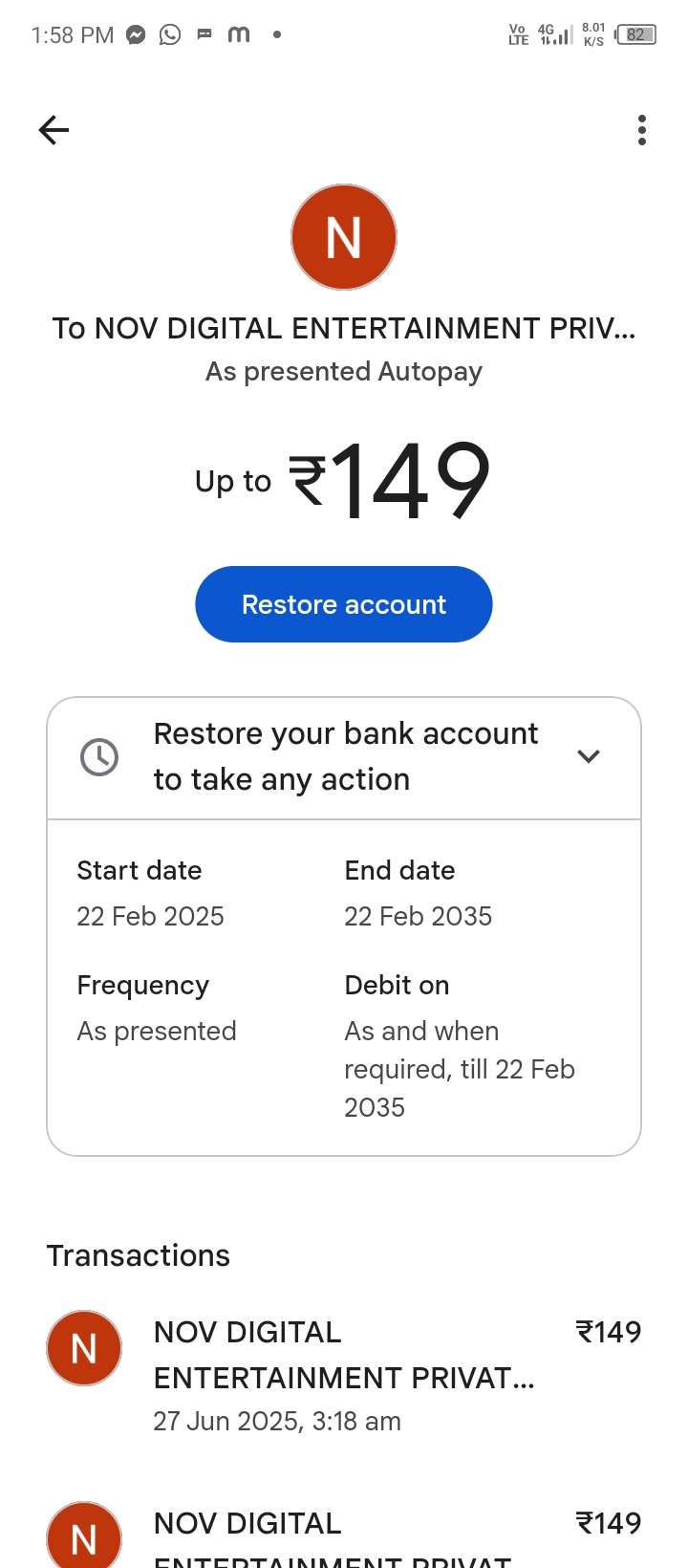This screenshot has height=1568, width=688.
Task: Open the three-dot overflow menu
Action: [642, 130]
